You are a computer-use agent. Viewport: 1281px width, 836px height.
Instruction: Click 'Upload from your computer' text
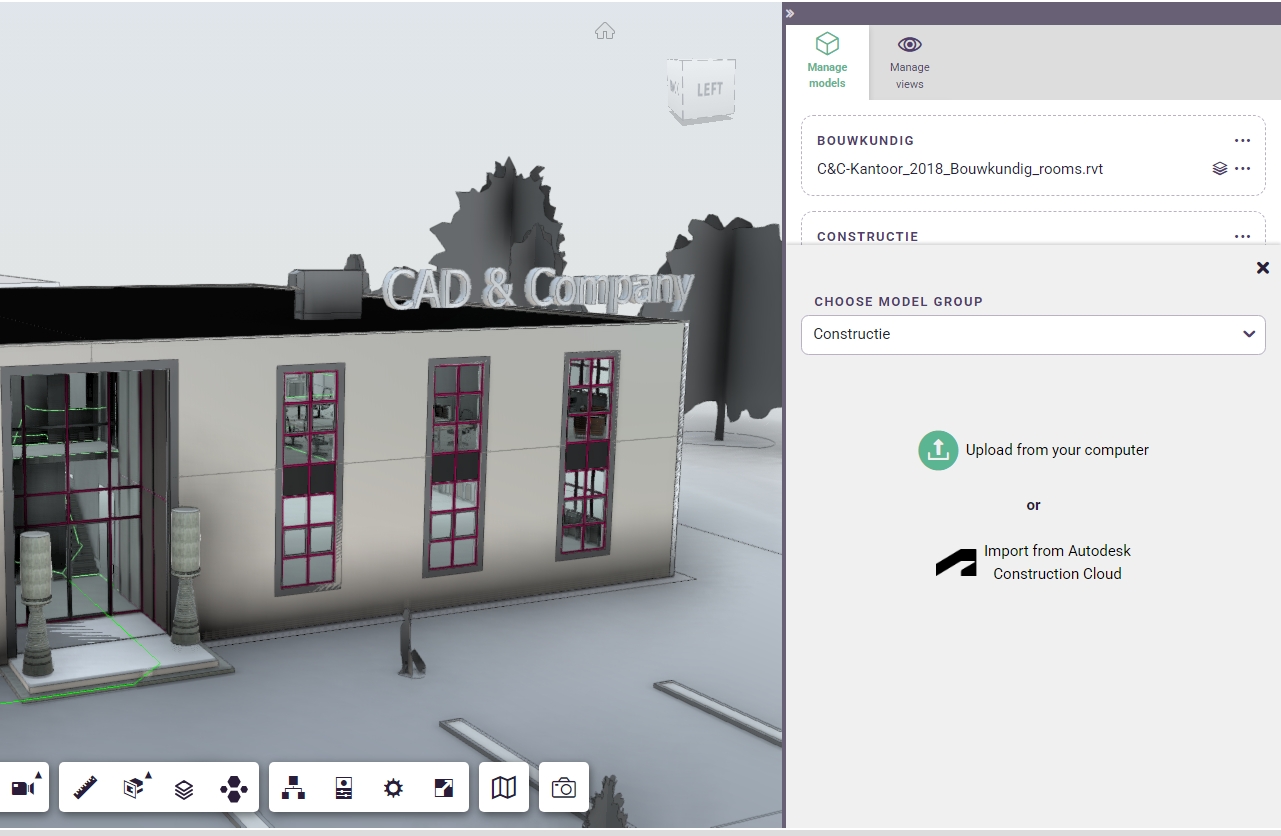[x=1057, y=450]
